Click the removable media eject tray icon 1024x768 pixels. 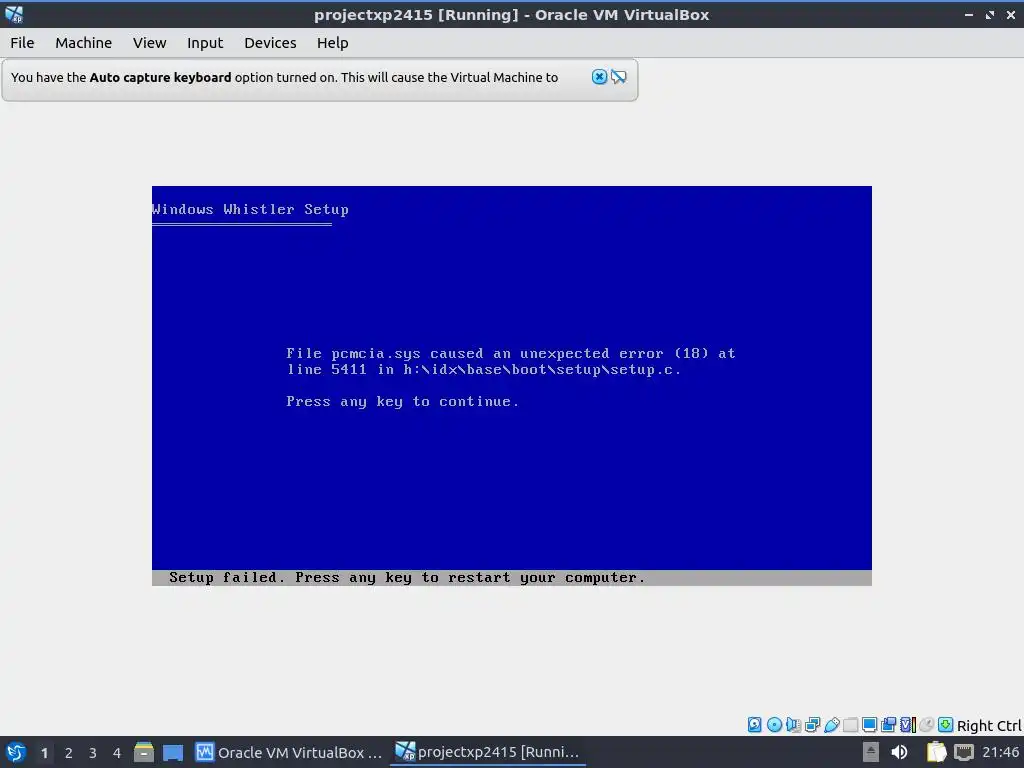(x=871, y=752)
